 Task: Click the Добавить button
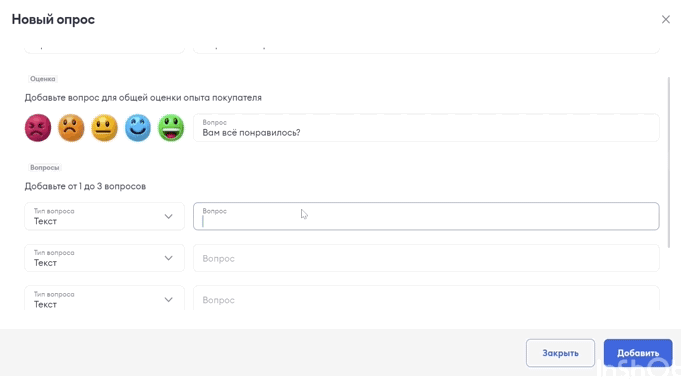click(638, 353)
